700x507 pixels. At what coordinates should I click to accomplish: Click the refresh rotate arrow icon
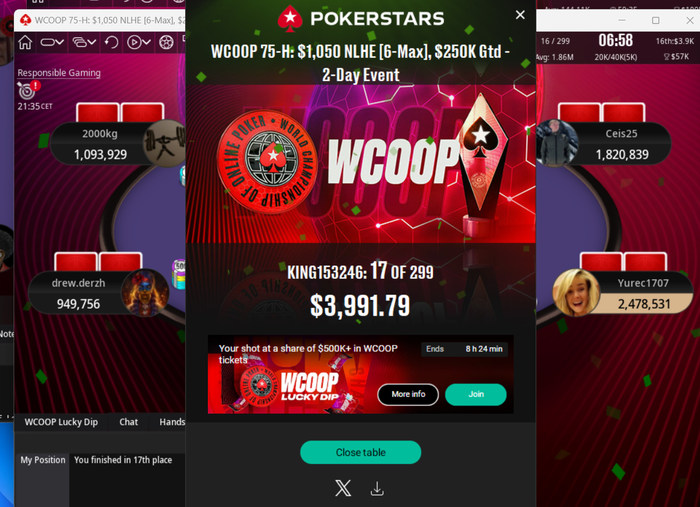click(x=112, y=42)
